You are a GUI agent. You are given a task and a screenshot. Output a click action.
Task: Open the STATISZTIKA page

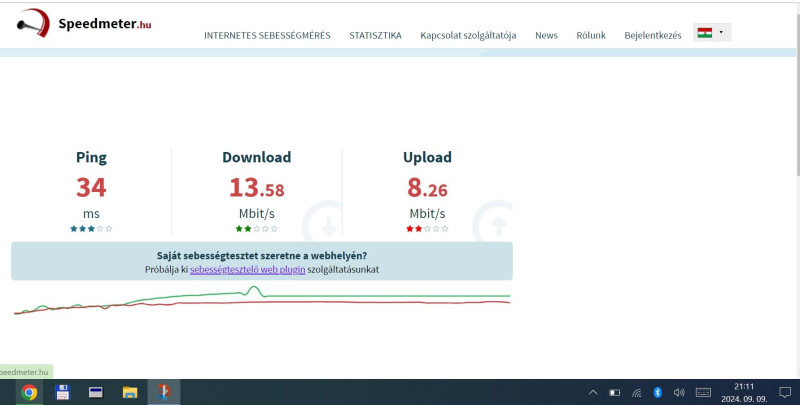(376, 35)
